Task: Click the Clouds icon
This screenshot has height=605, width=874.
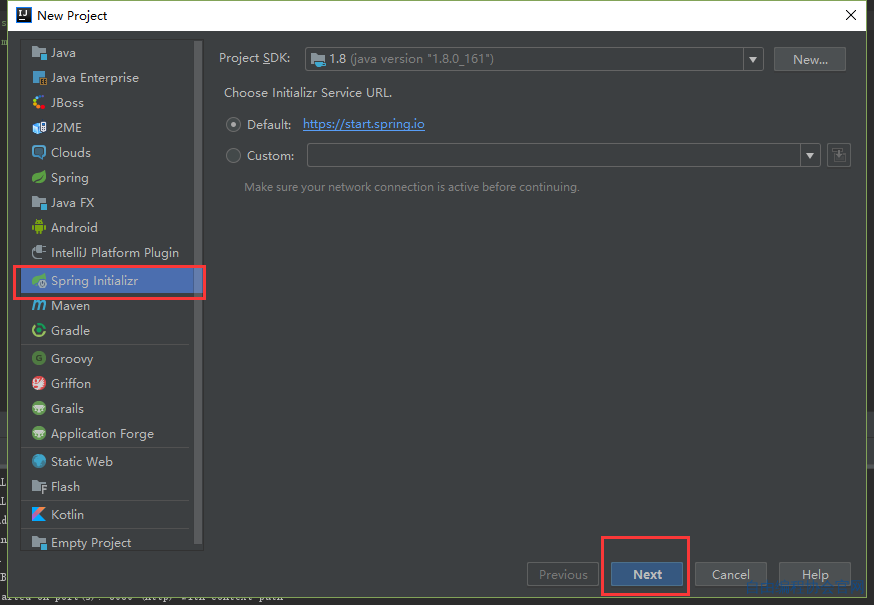Action: [x=39, y=153]
